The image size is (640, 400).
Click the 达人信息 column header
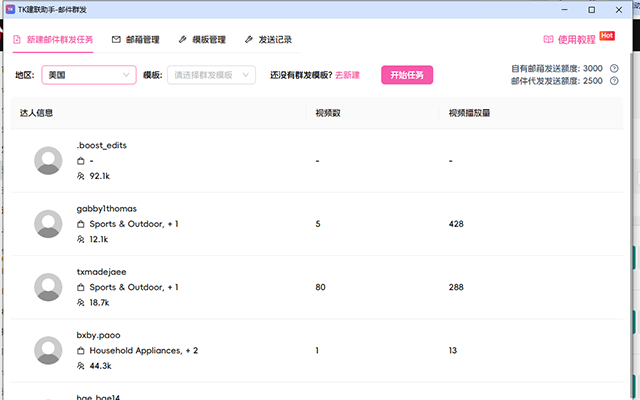[36, 113]
